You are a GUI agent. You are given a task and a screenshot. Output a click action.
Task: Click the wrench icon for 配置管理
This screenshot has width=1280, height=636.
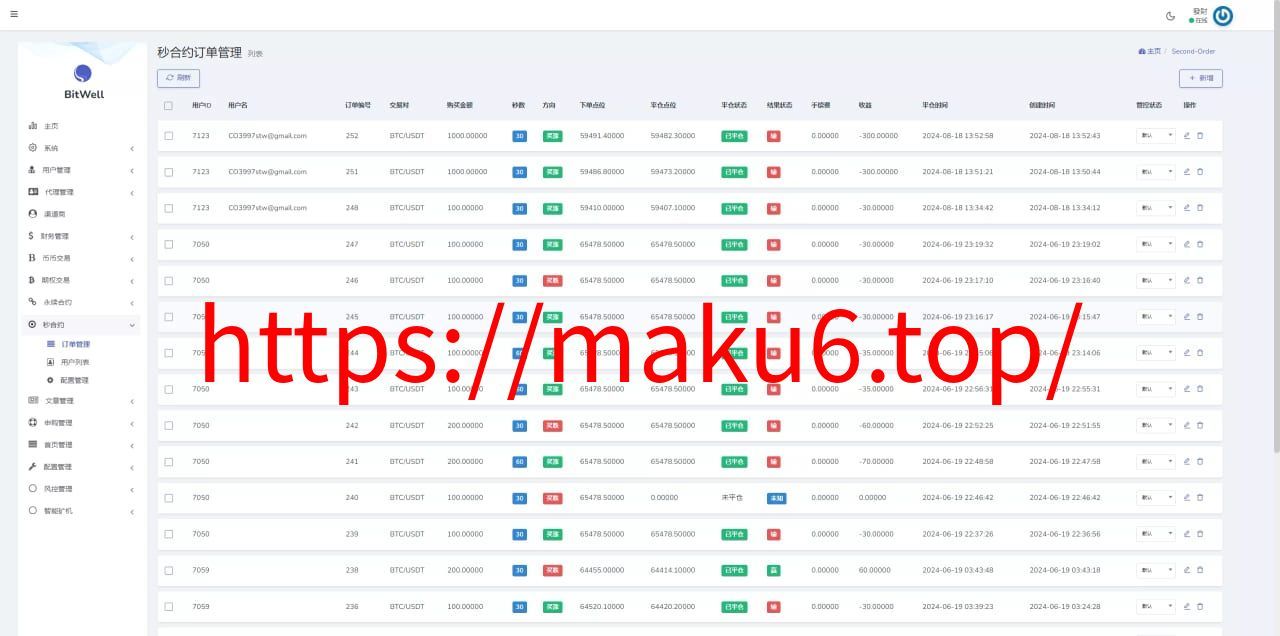tap(33, 467)
